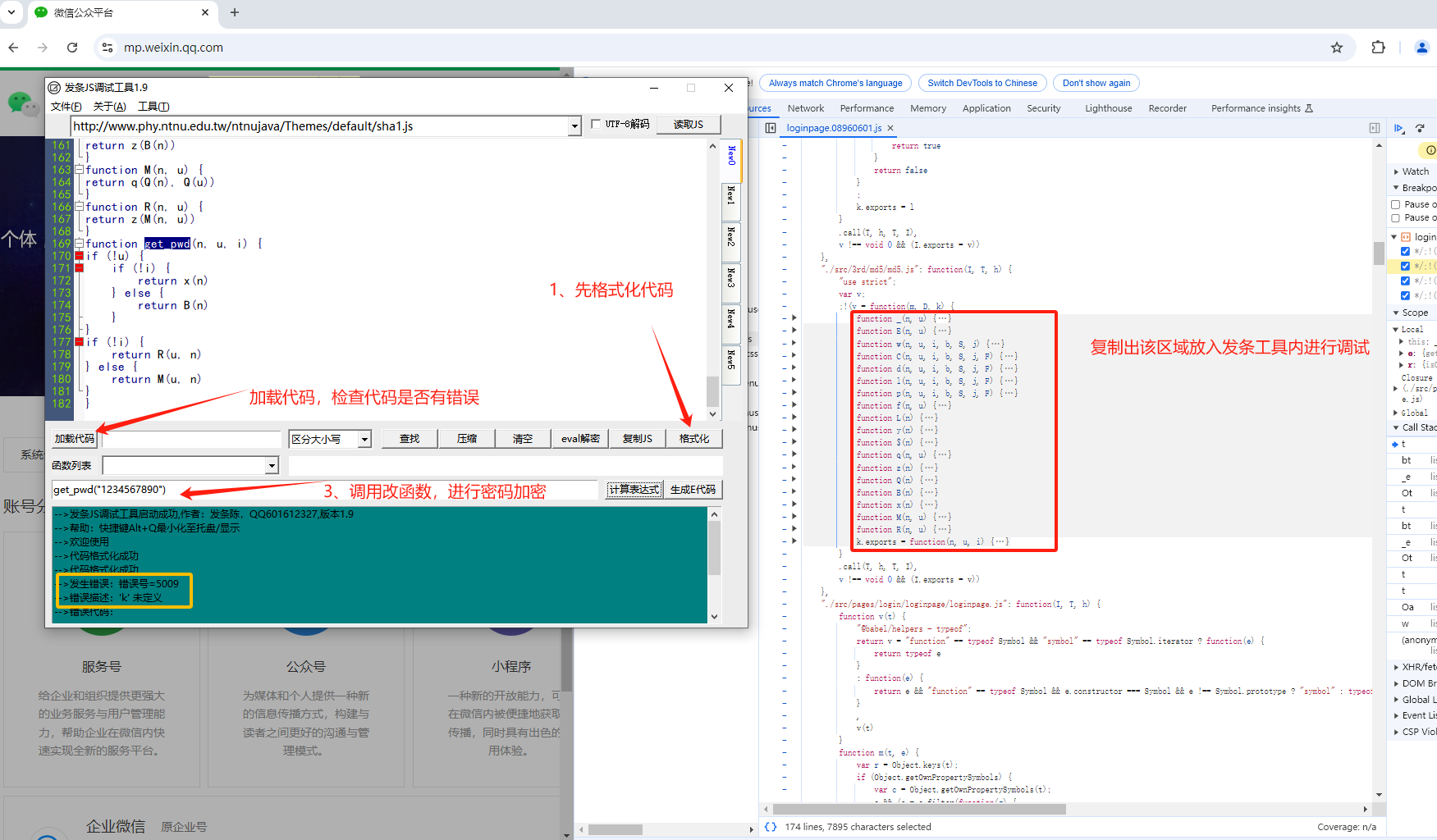Bookmark this page with the star icon
The width and height of the screenshot is (1437, 840).
tap(1337, 48)
